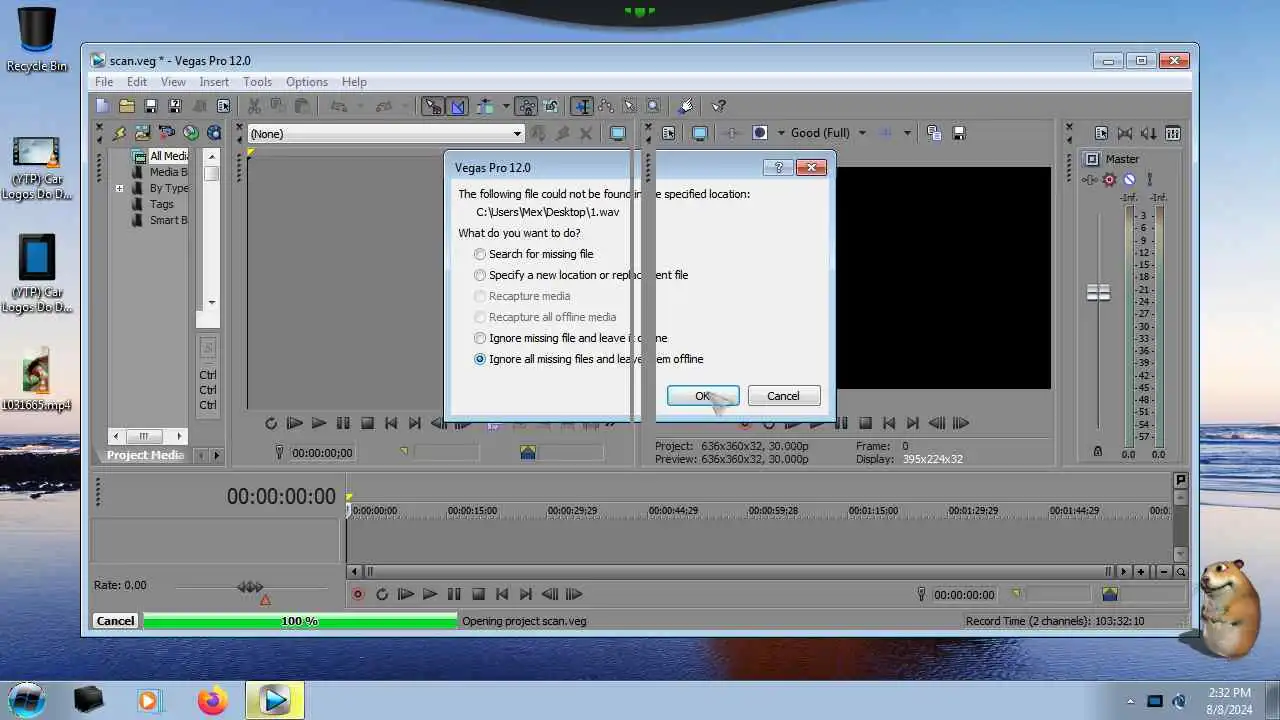Image resolution: width=1280 pixels, height=720 pixels.
Task: Save snapshot to file icon in preview
Action: pos(958,133)
